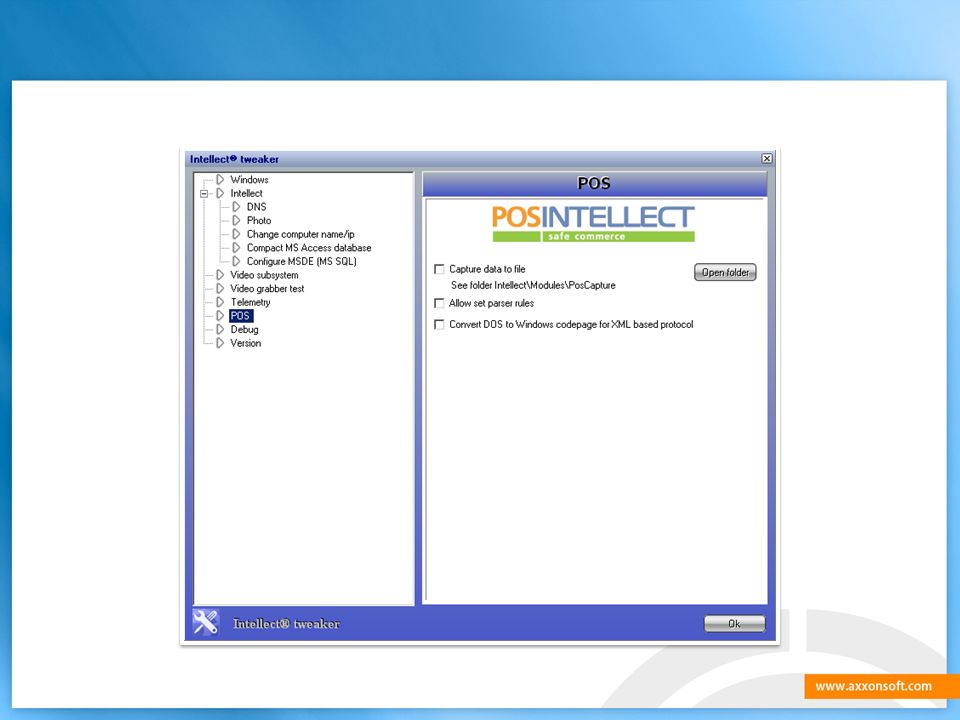Viewport: 960px width, 720px height.
Task: Close the Intellect tweaker window
Action: (x=767, y=159)
